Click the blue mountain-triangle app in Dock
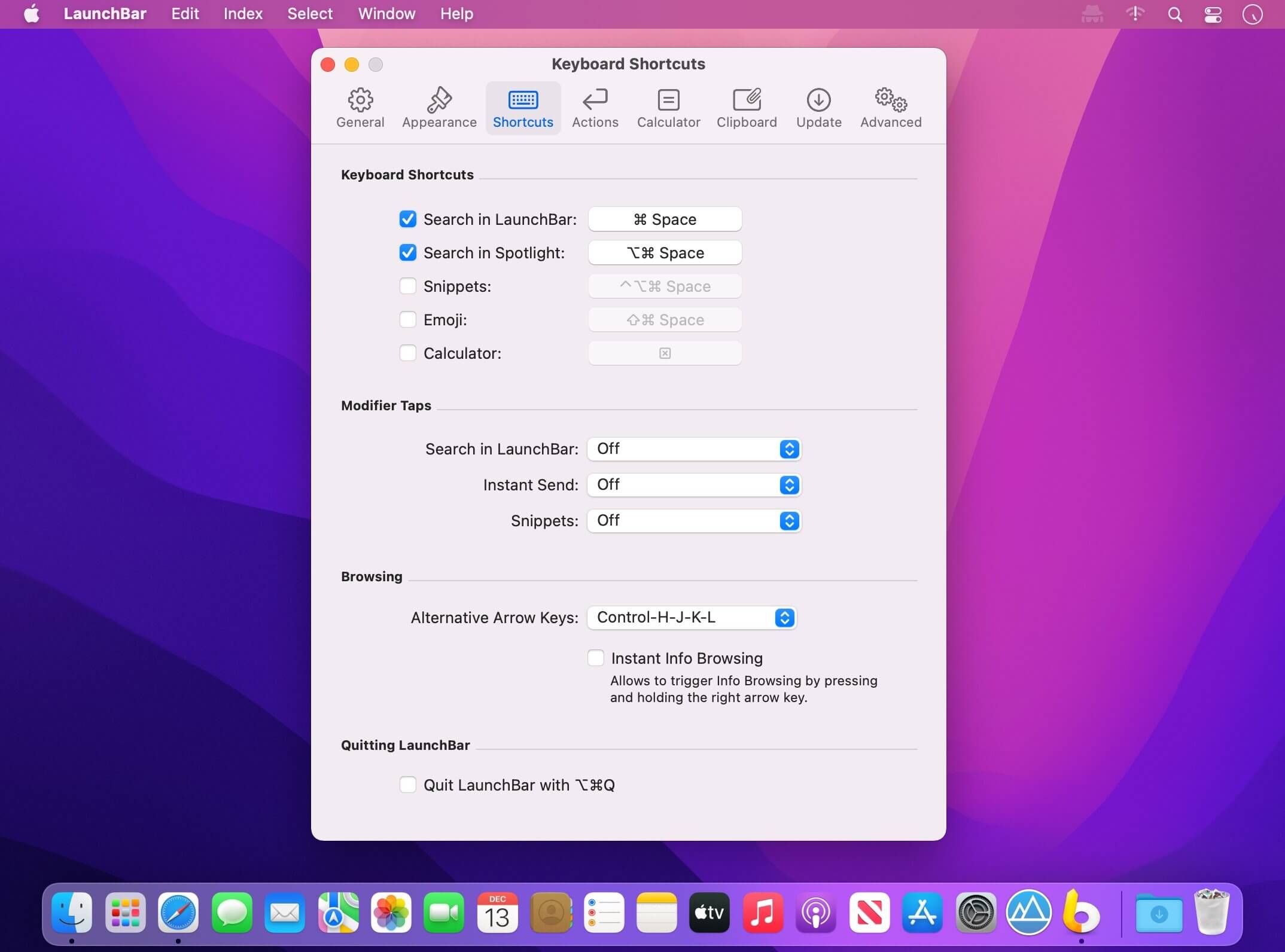The width and height of the screenshot is (1285, 952). pos(1028,913)
